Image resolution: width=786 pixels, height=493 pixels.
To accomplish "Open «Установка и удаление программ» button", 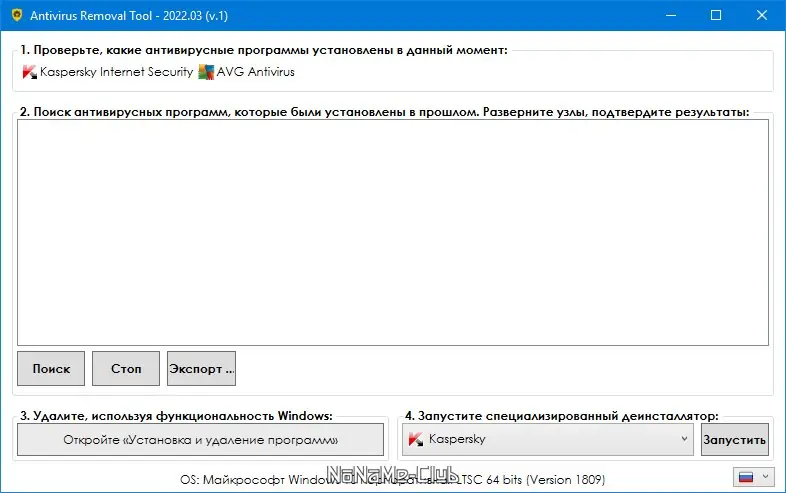I will coord(201,440).
